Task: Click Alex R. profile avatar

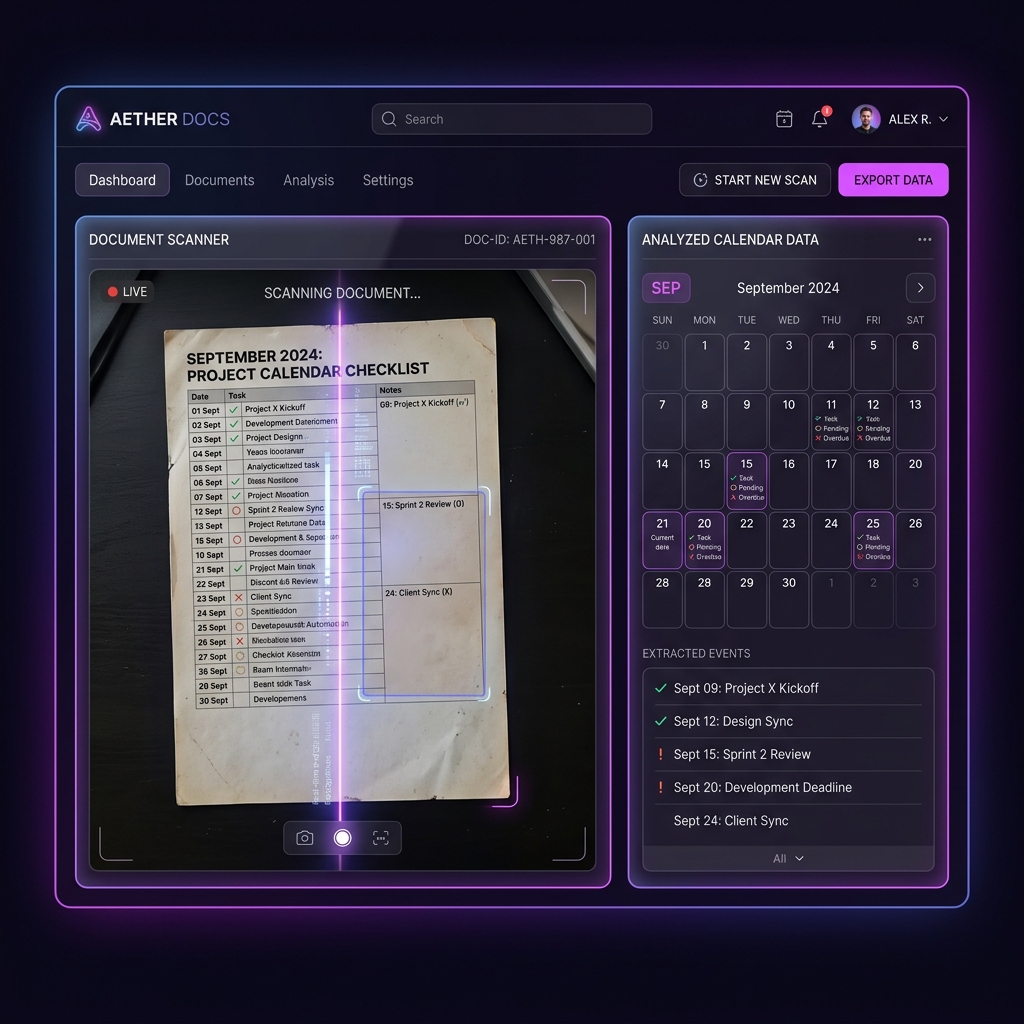Action: pos(866,119)
